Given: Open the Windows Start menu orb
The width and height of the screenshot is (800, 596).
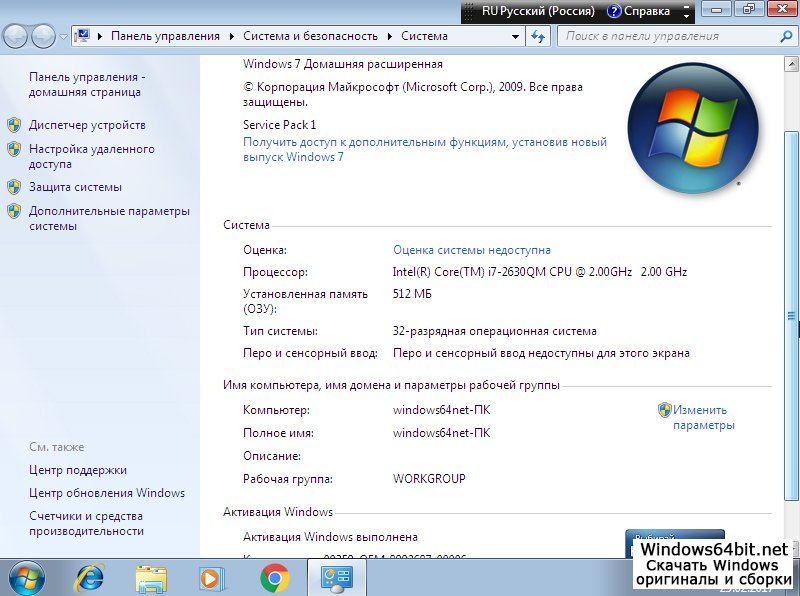Looking at the screenshot, I should pyautogui.click(x=26, y=577).
